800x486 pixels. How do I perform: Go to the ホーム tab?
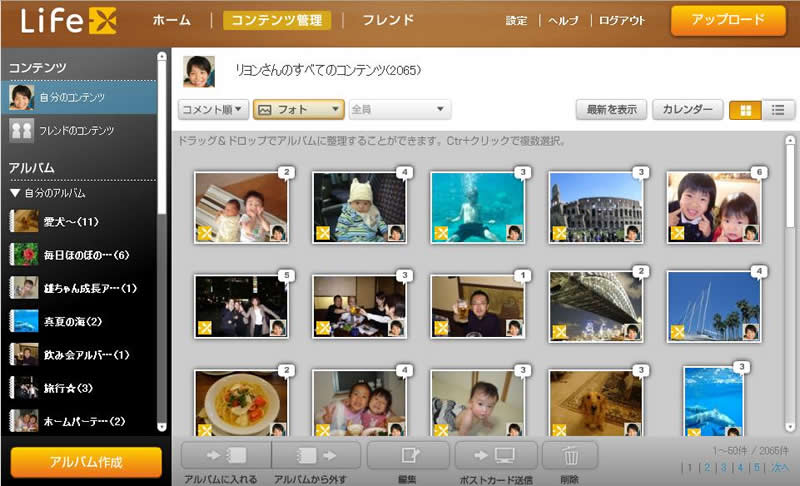pos(172,20)
